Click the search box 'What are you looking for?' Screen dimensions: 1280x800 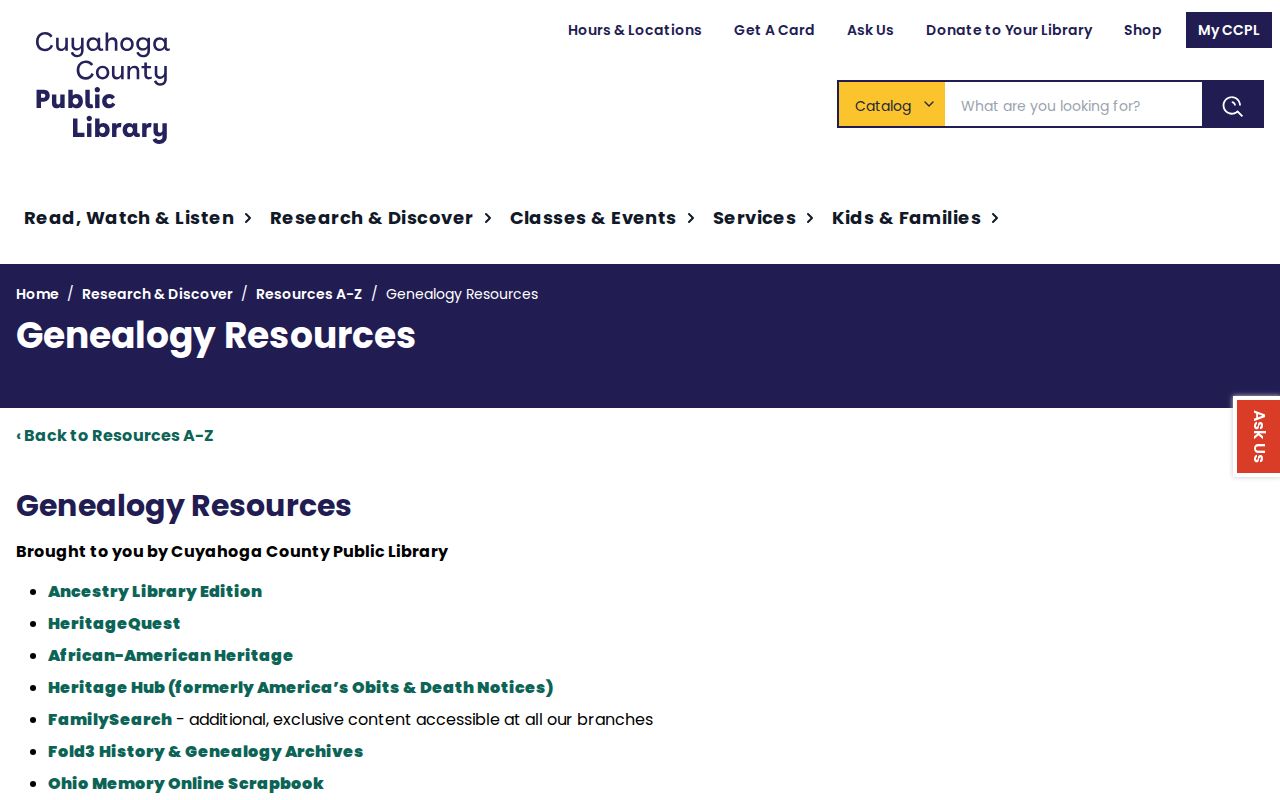tap(1073, 105)
